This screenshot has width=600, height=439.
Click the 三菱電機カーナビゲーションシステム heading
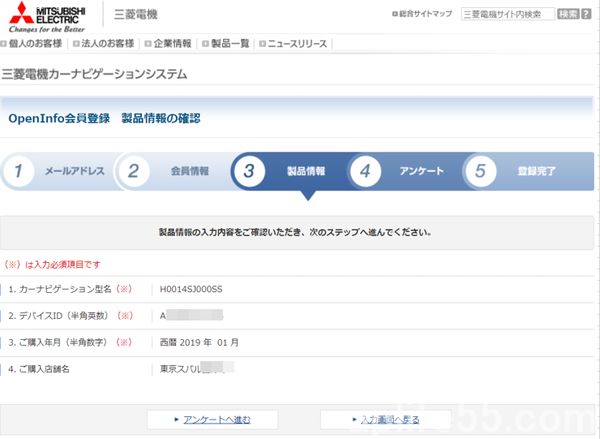(x=94, y=75)
